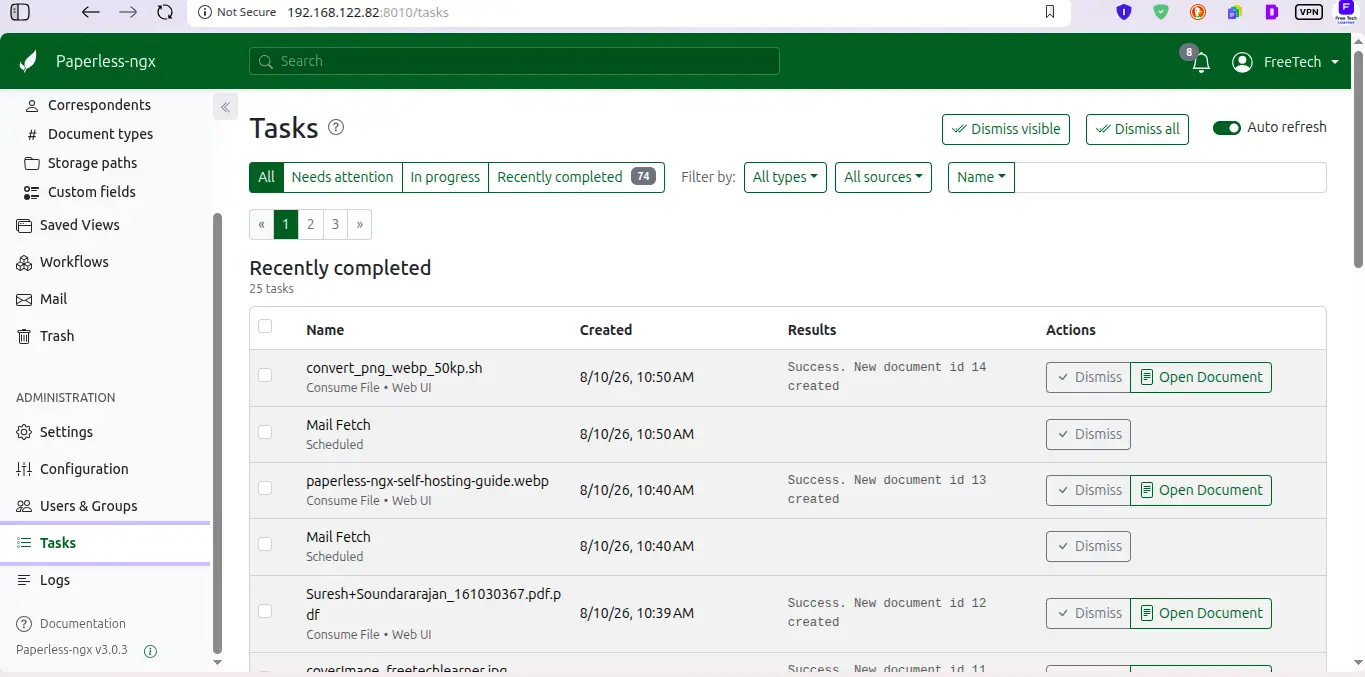Screen dimensions: 1365x677
Task: Click the Created column header
Action: pyautogui.click(x=606, y=330)
